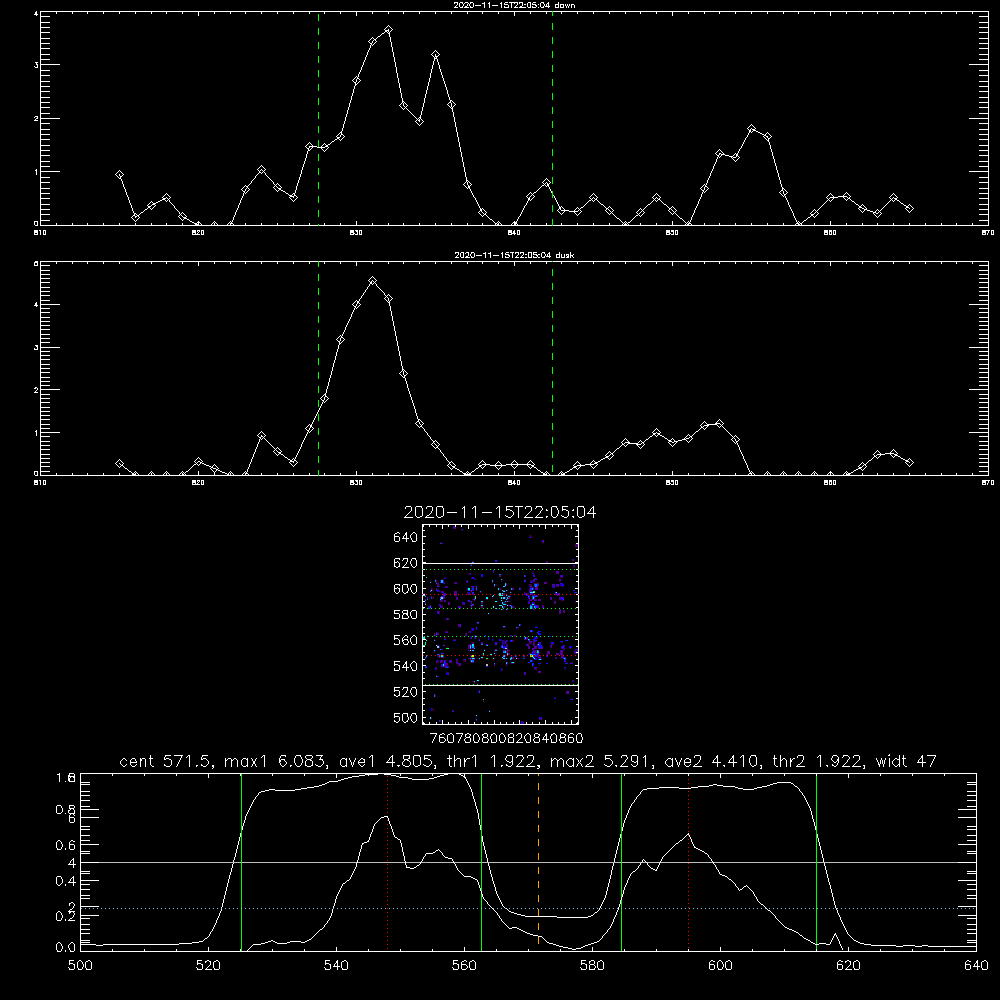
Task: Click the left green dashed line in the dusk plot
Action: [318, 369]
